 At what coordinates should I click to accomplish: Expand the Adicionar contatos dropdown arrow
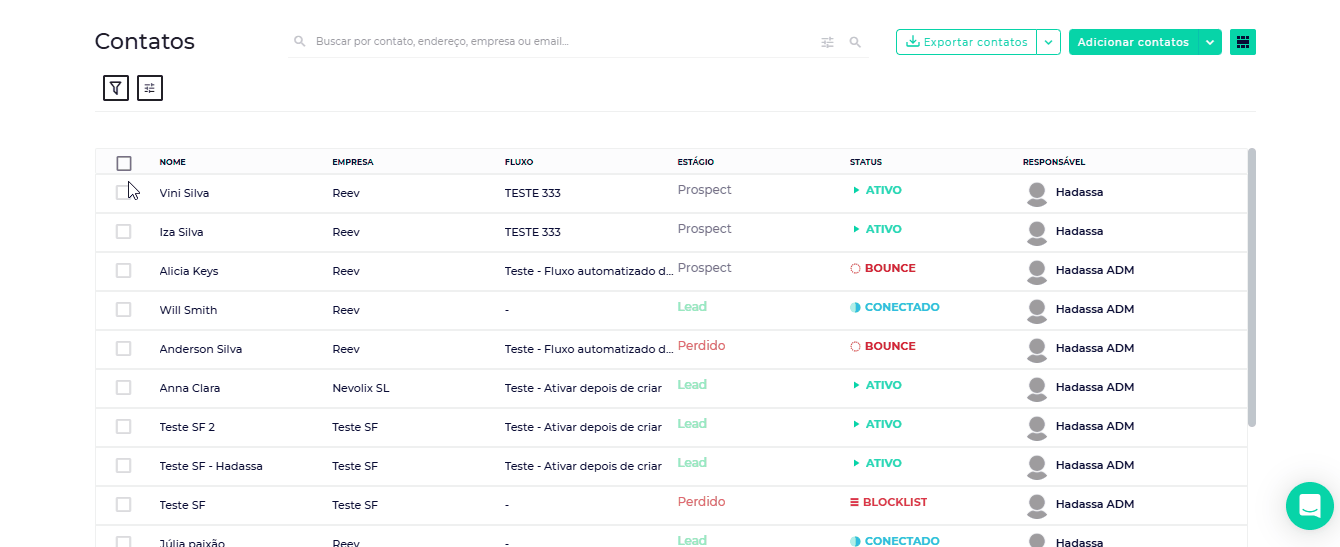(x=1210, y=42)
